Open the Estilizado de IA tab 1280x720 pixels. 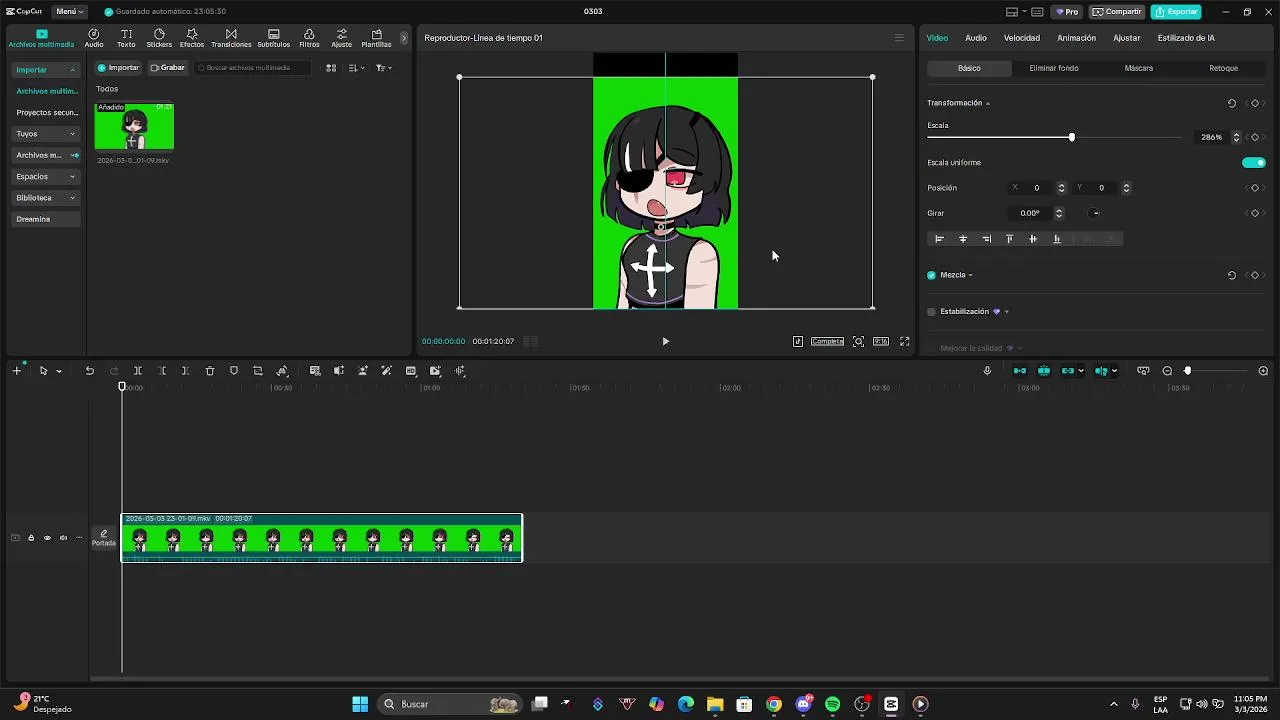(x=1186, y=38)
